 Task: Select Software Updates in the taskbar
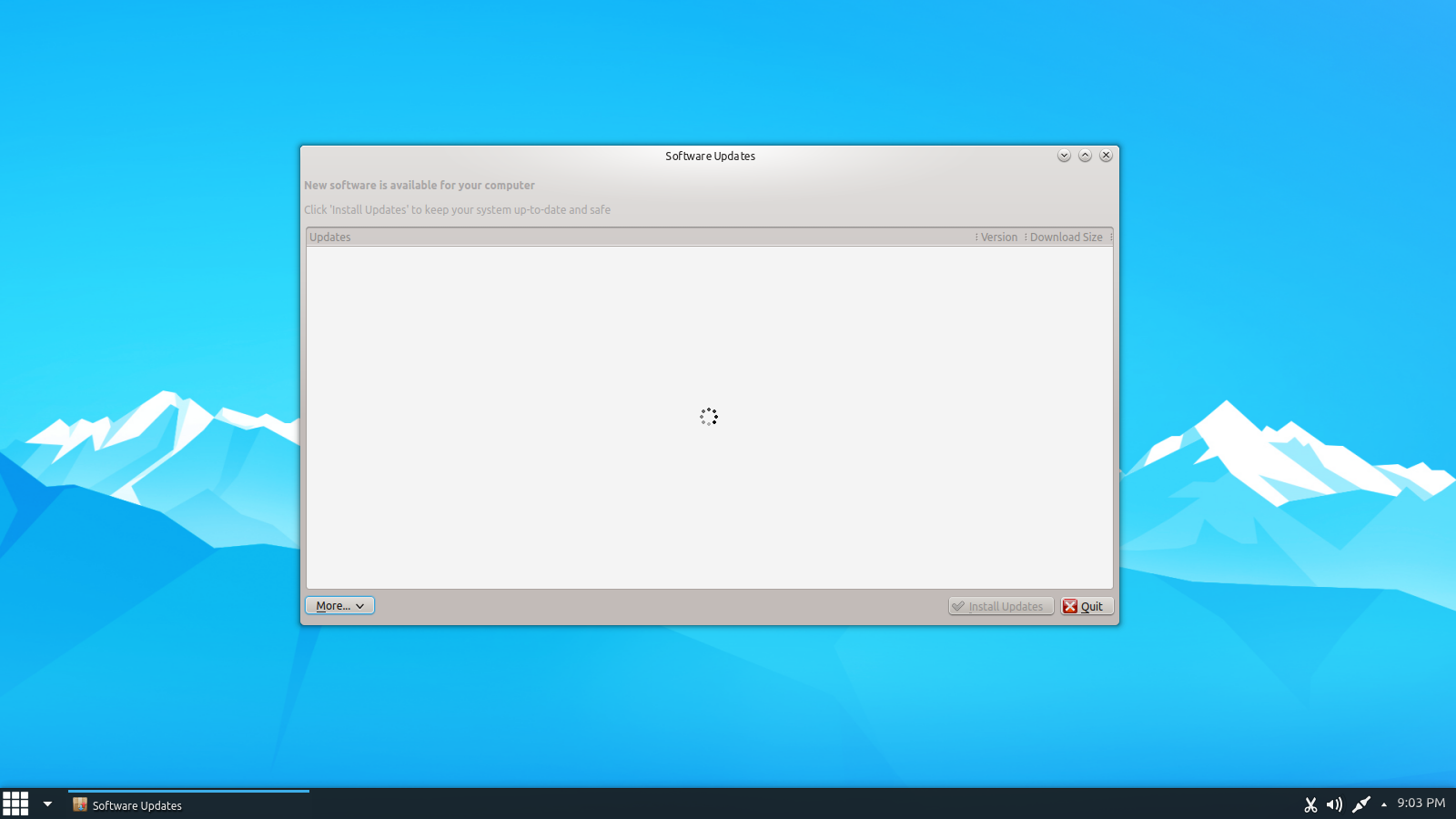click(x=136, y=805)
